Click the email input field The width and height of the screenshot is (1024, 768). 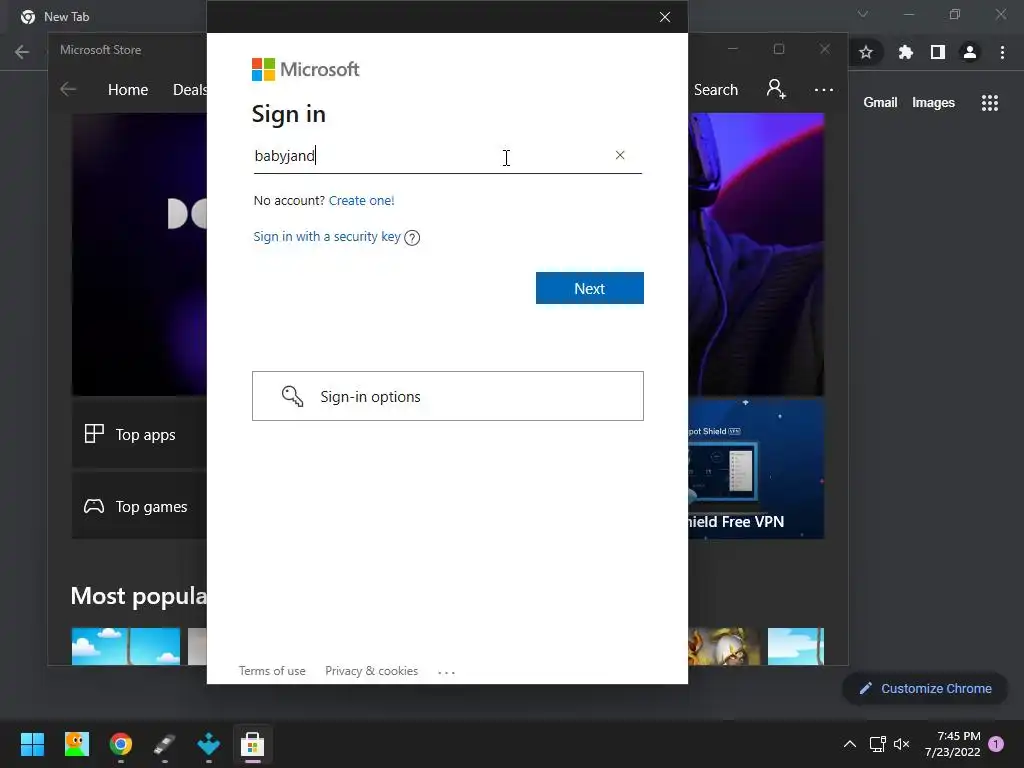click(x=447, y=156)
